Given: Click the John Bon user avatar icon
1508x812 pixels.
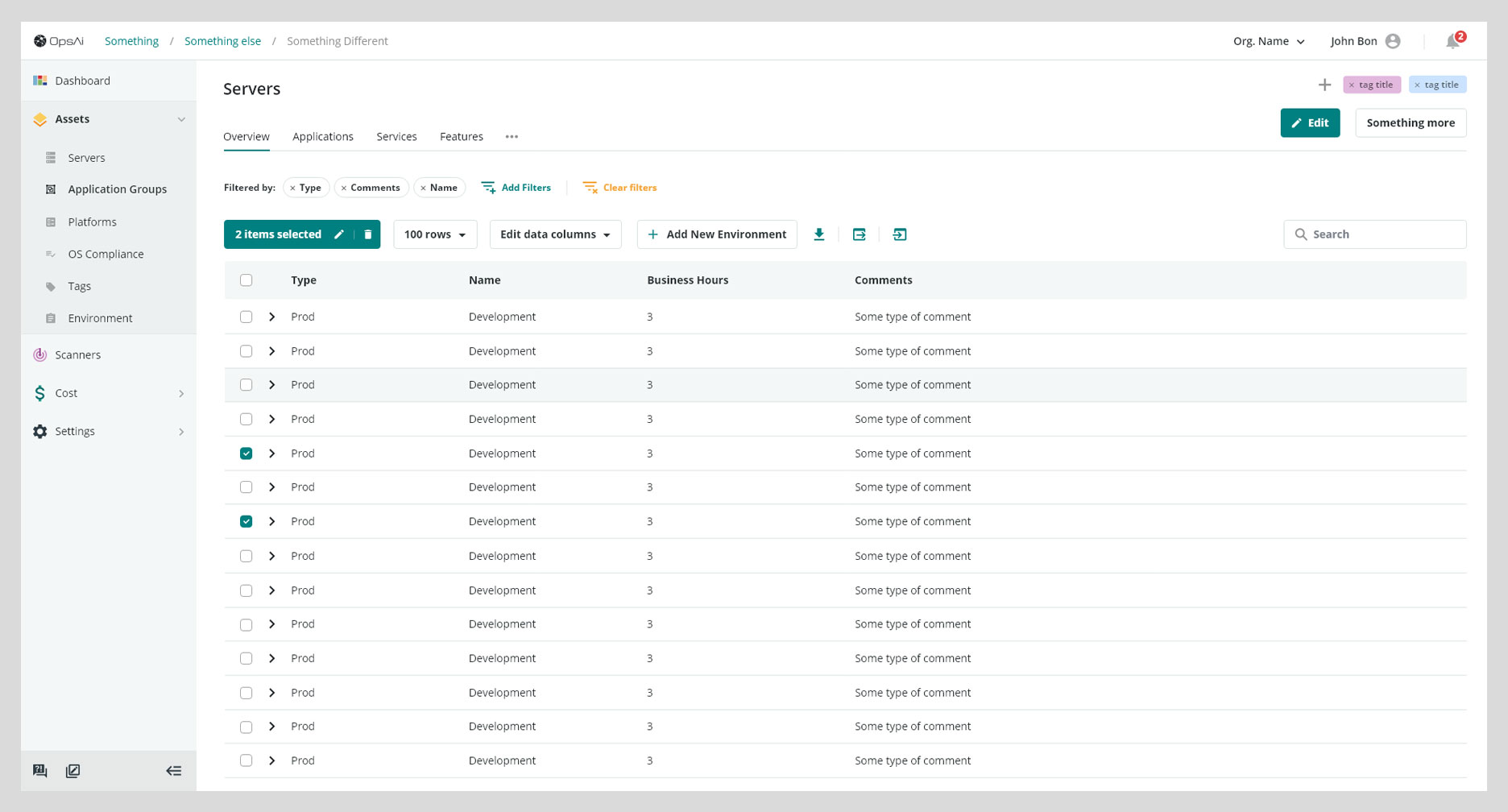Looking at the screenshot, I should (x=1393, y=41).
